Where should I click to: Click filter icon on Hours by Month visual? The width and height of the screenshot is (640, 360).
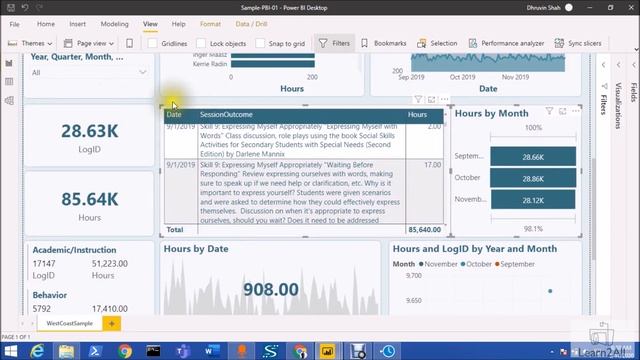click(x=549, y=111)
